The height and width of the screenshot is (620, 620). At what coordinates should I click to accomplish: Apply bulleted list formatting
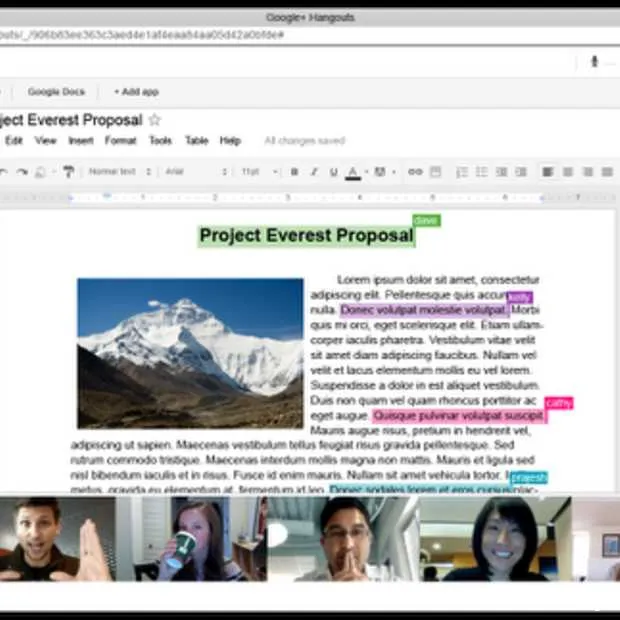[481, 172]
